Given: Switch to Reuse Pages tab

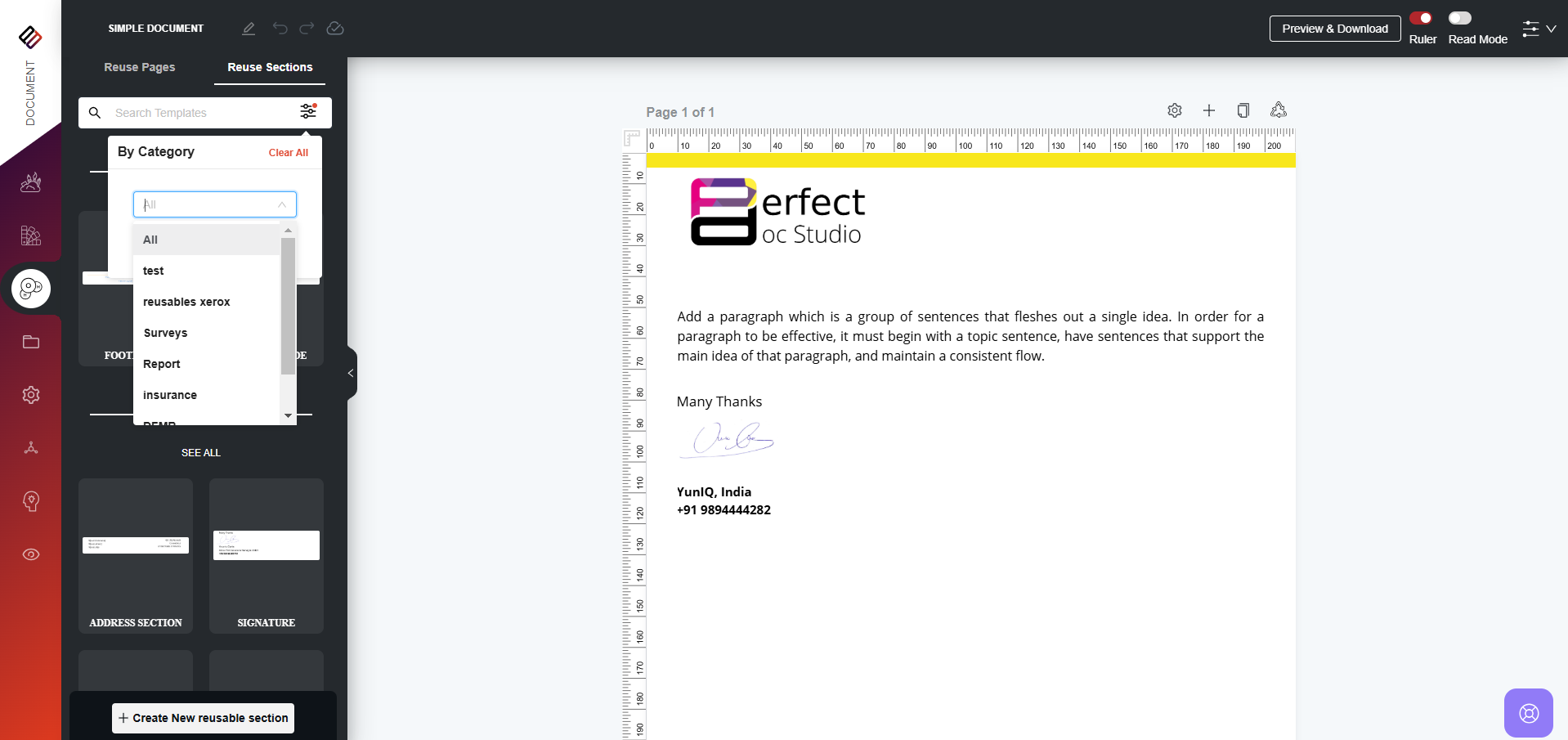Looking at the screenshot, I should point(139,67).
